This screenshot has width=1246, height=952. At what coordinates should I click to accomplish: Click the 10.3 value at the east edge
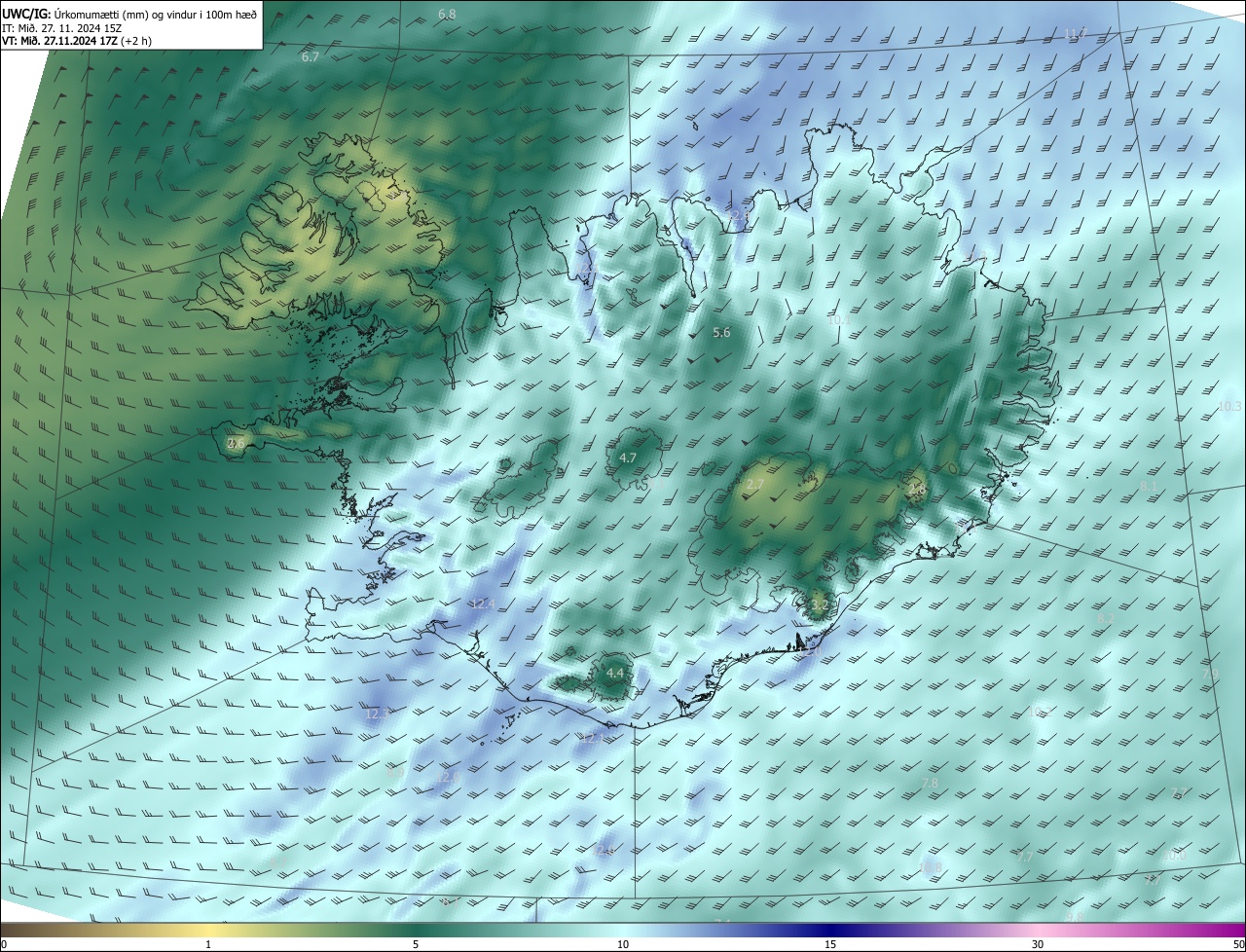click(x=1230, y=406)
